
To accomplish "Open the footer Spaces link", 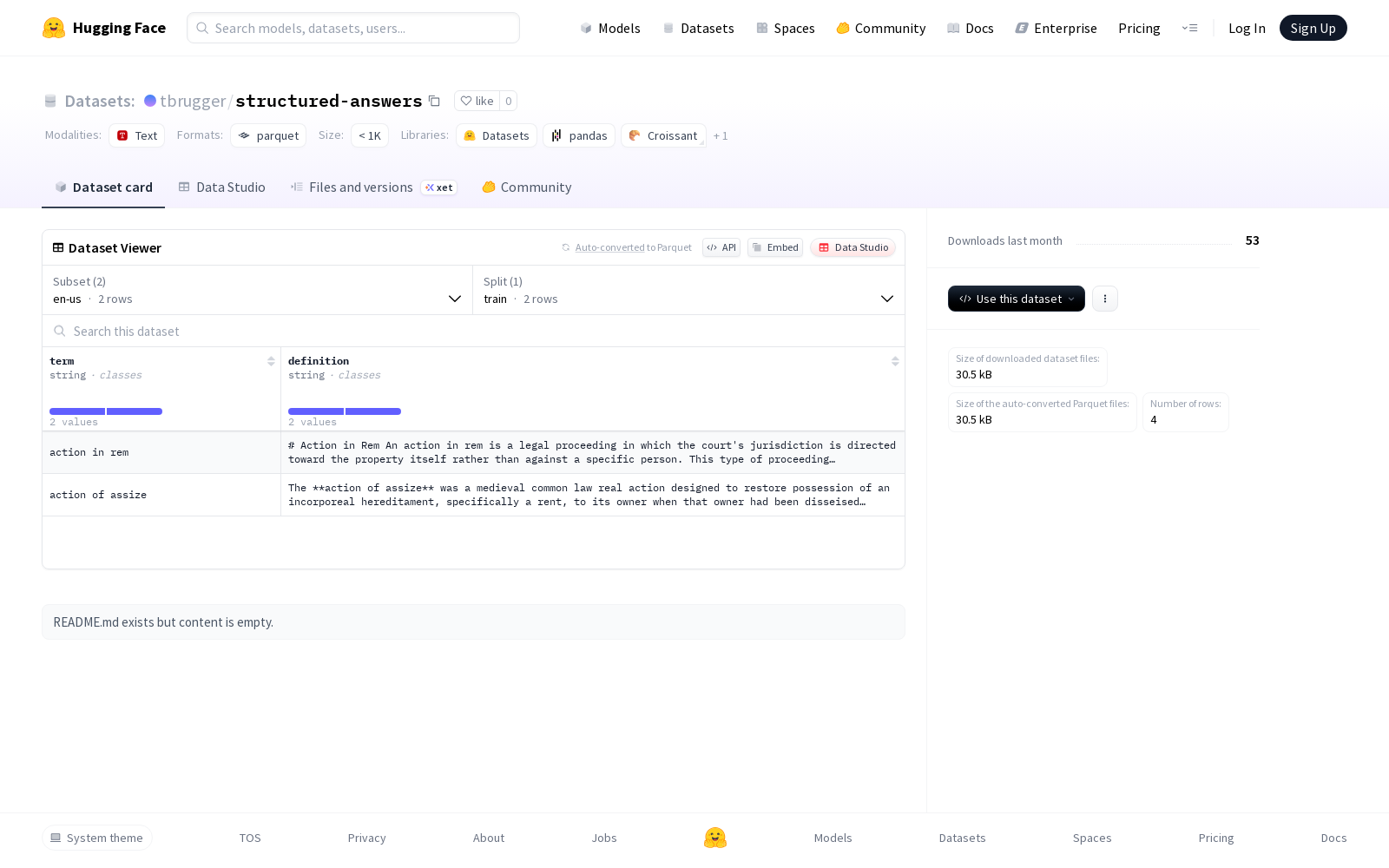I will 1092,838.
